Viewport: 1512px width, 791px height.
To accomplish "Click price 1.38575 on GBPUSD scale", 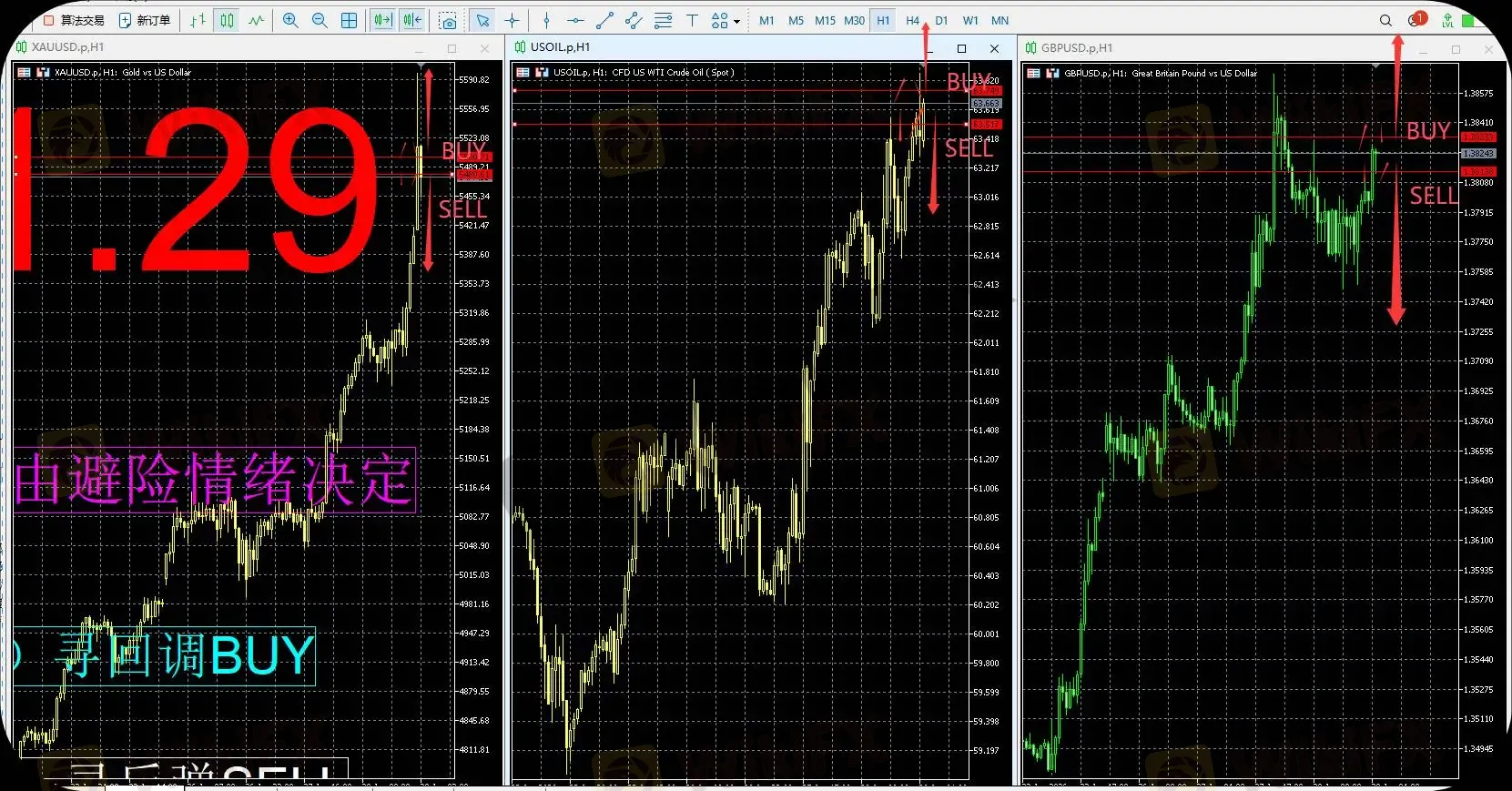I will pos(1478,93).
